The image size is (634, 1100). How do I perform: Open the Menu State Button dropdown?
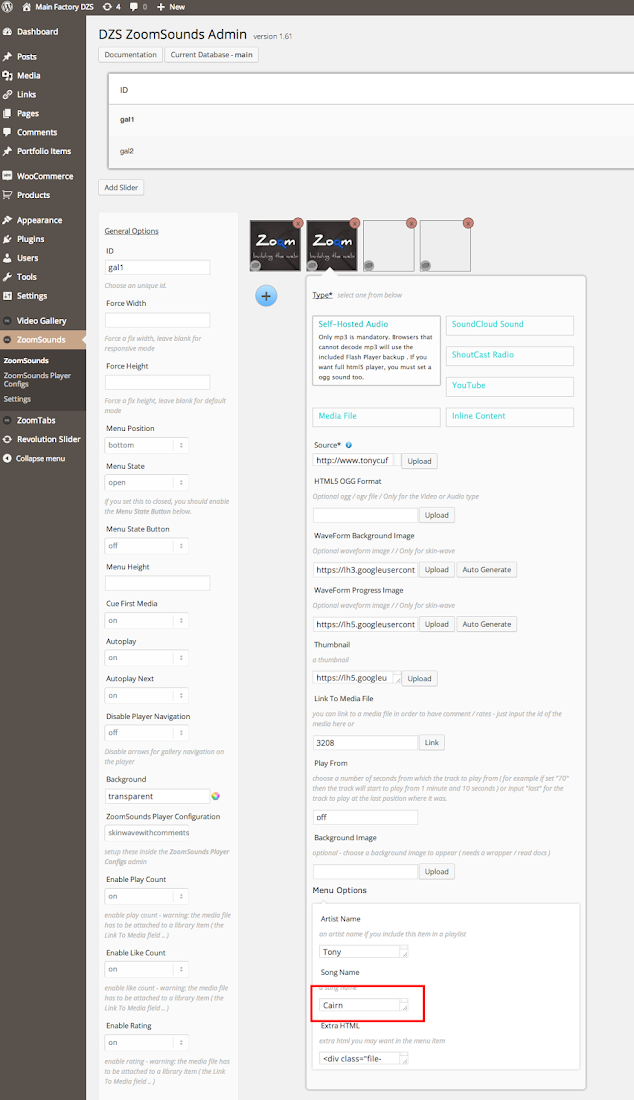(x=147, y=546)
